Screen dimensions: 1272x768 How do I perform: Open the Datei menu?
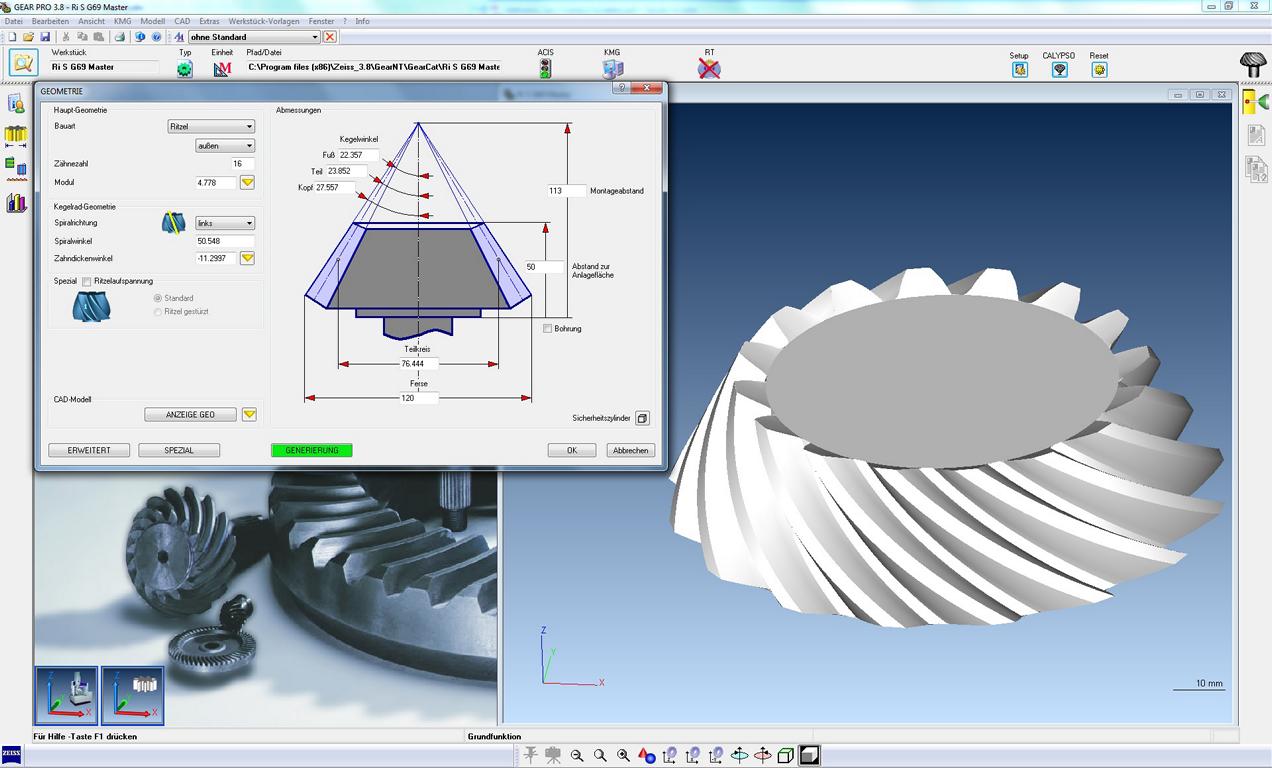pos(14,21)
